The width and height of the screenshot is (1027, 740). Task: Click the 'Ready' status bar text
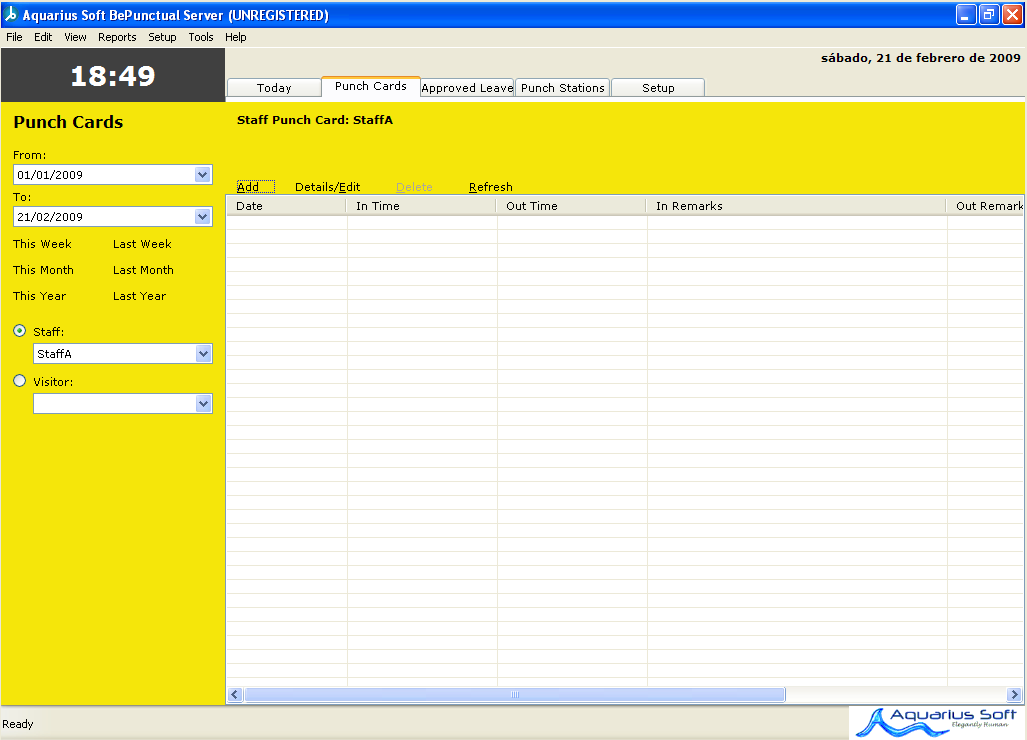coord(18,724)
